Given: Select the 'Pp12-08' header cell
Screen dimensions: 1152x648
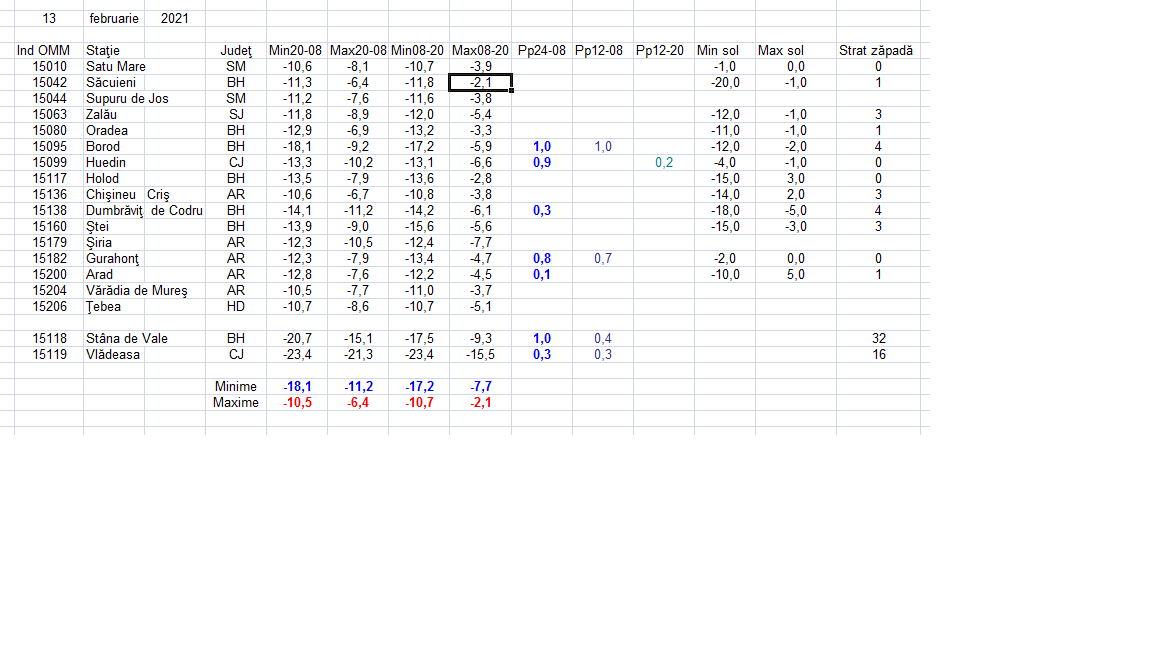Looking at the screenshot, I should coord(599,51).
